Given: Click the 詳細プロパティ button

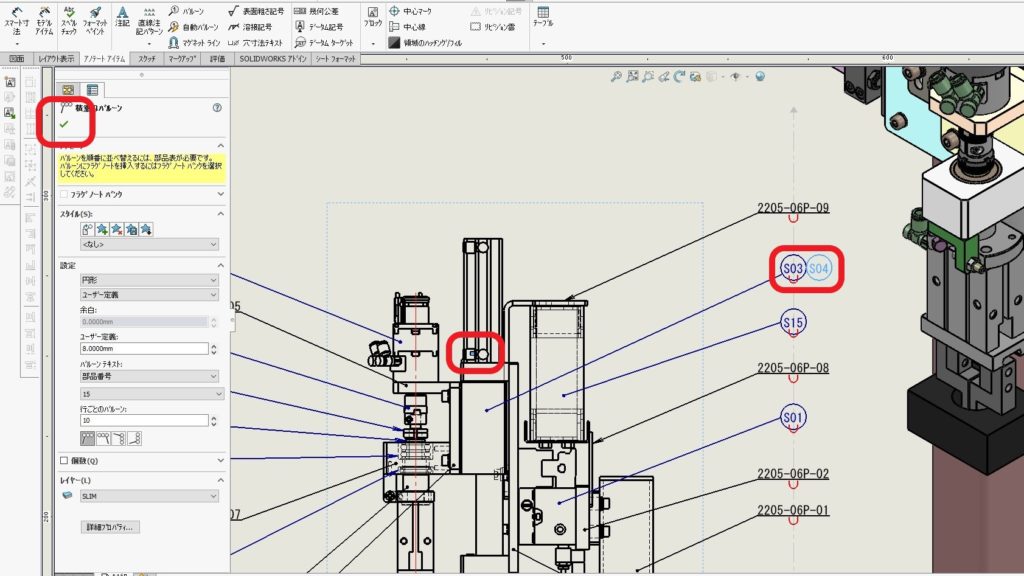Looking at the screenshot, I should (110, 526).
